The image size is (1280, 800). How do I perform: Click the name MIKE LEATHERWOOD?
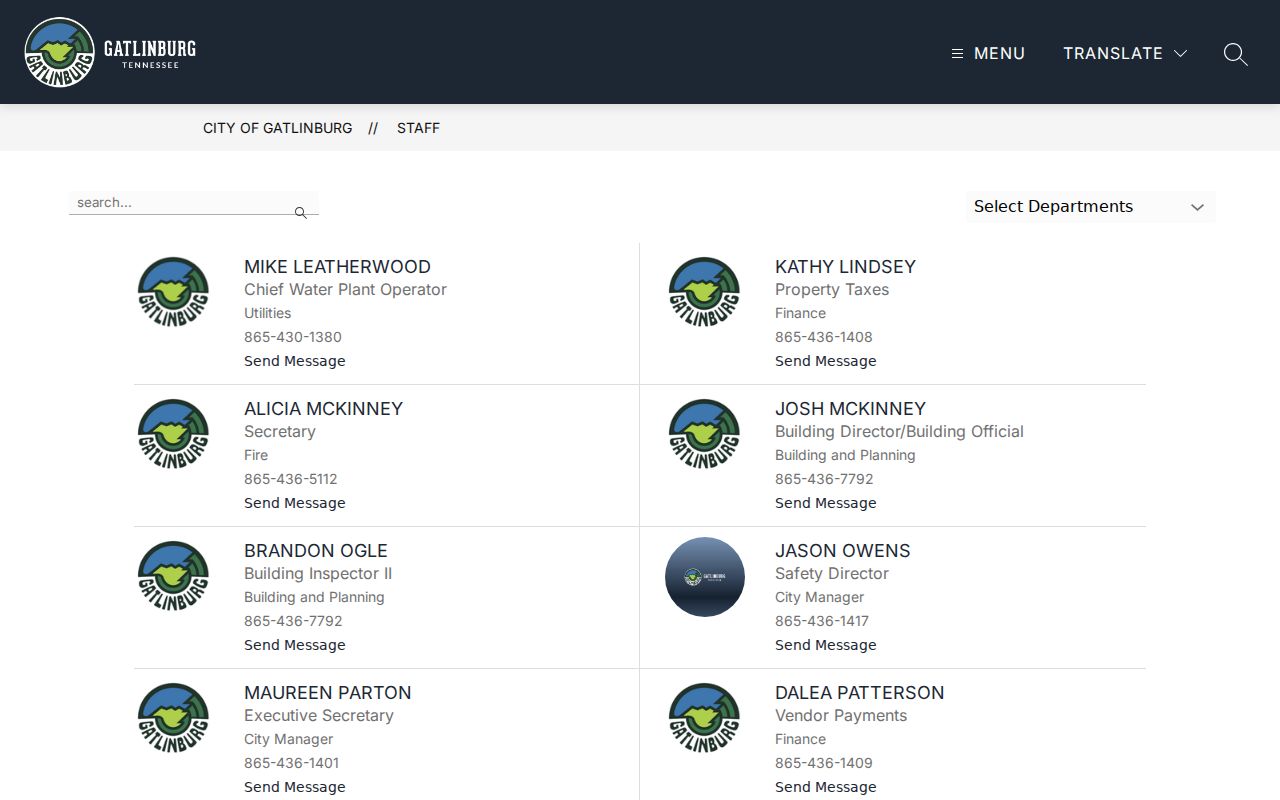tap(337, 267)
